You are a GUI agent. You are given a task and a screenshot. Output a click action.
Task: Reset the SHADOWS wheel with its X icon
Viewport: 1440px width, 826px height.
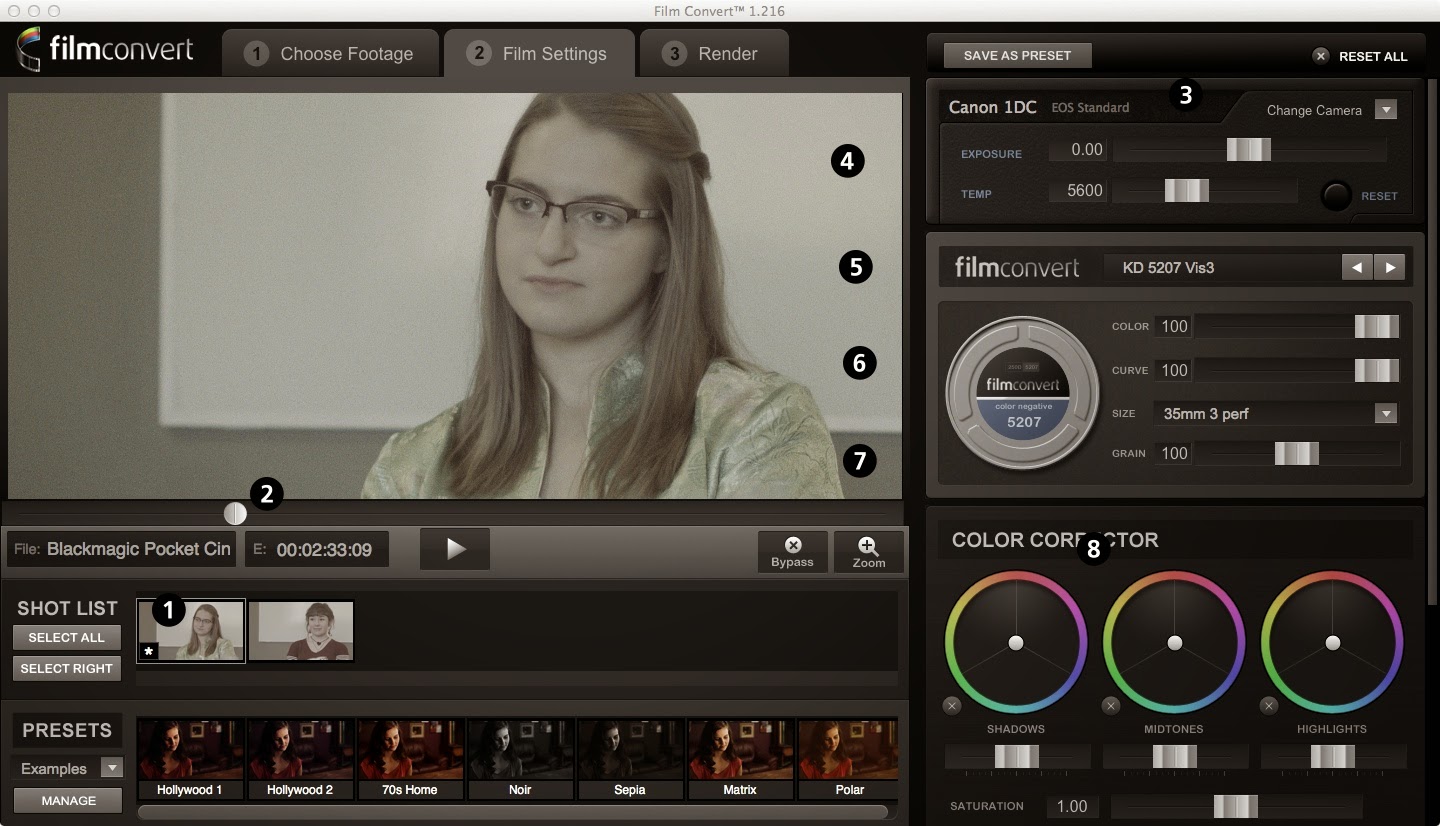[952, 706]
